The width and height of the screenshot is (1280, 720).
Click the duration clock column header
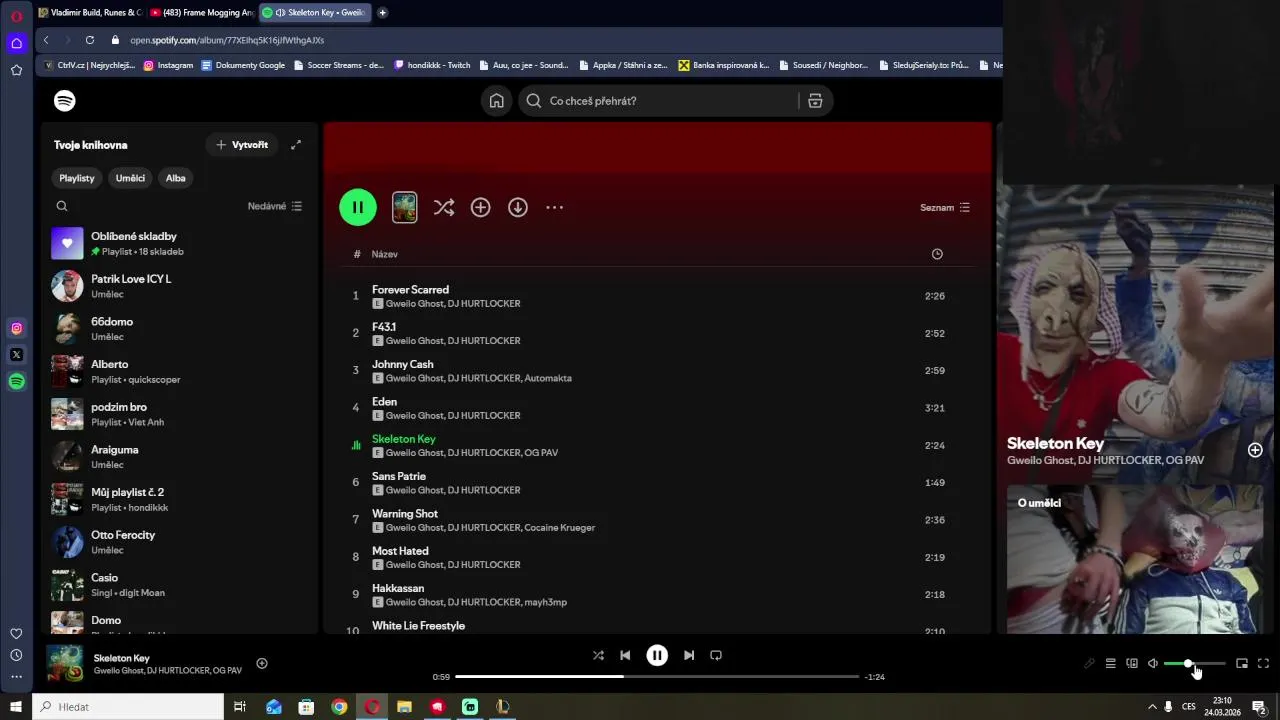(937, 254)
